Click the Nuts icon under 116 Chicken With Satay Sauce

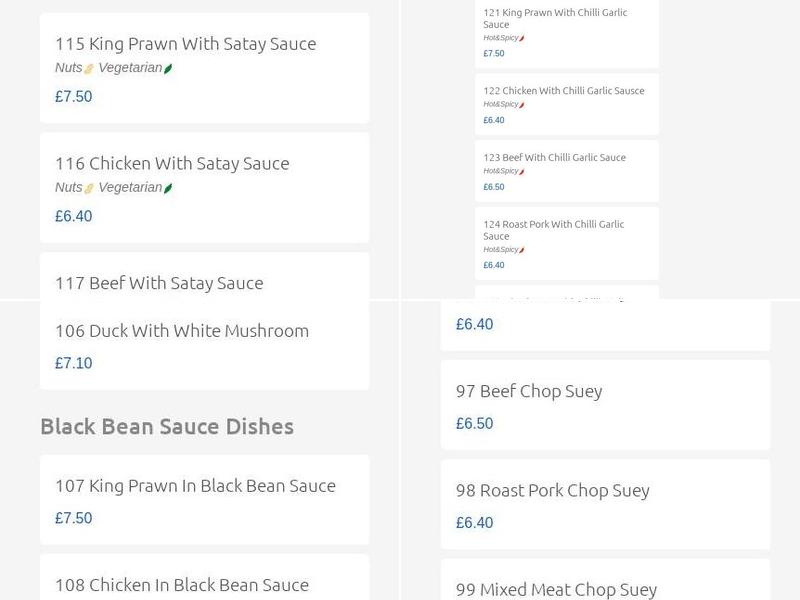pos(88,186)
